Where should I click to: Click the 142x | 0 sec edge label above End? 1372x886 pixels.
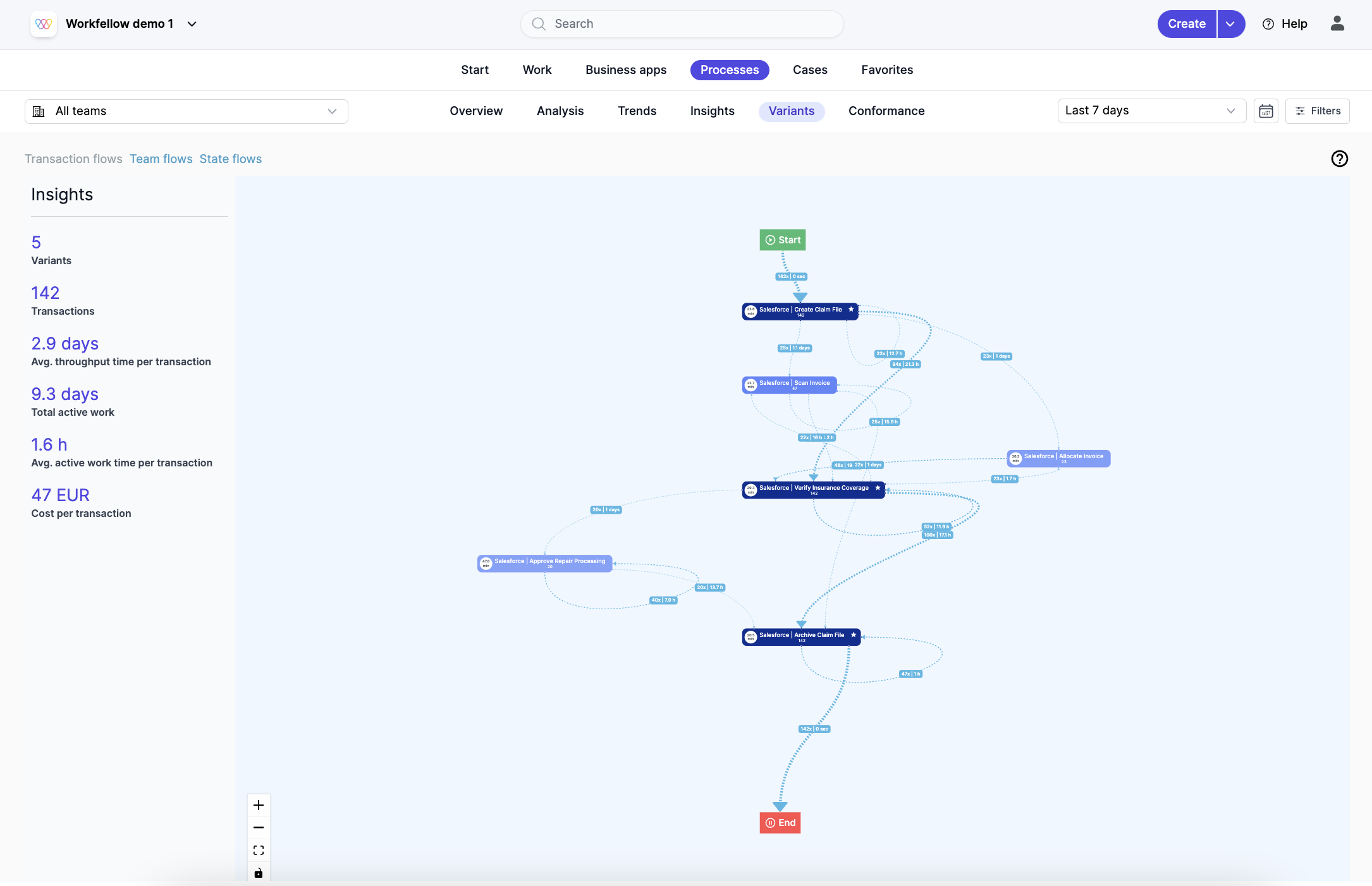click(814, 729)
